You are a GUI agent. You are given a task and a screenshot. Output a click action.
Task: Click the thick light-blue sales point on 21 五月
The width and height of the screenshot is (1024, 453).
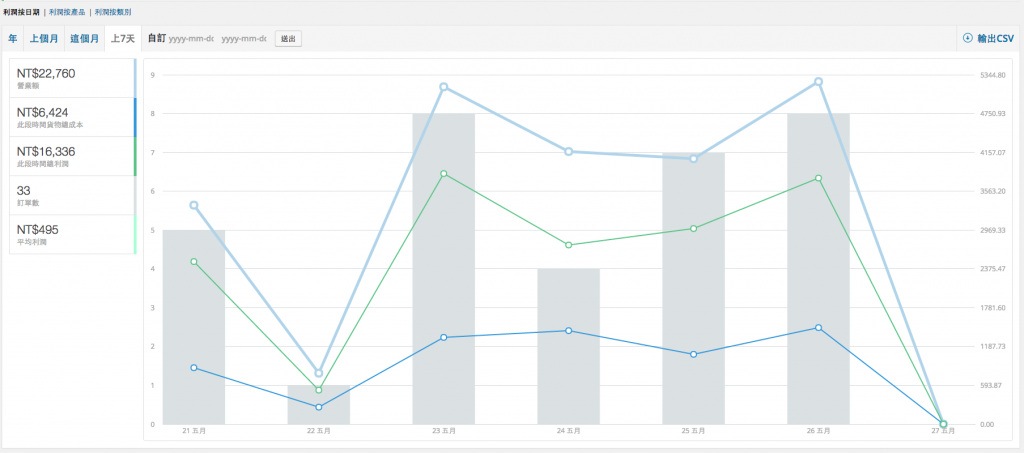tap(194, 205)
